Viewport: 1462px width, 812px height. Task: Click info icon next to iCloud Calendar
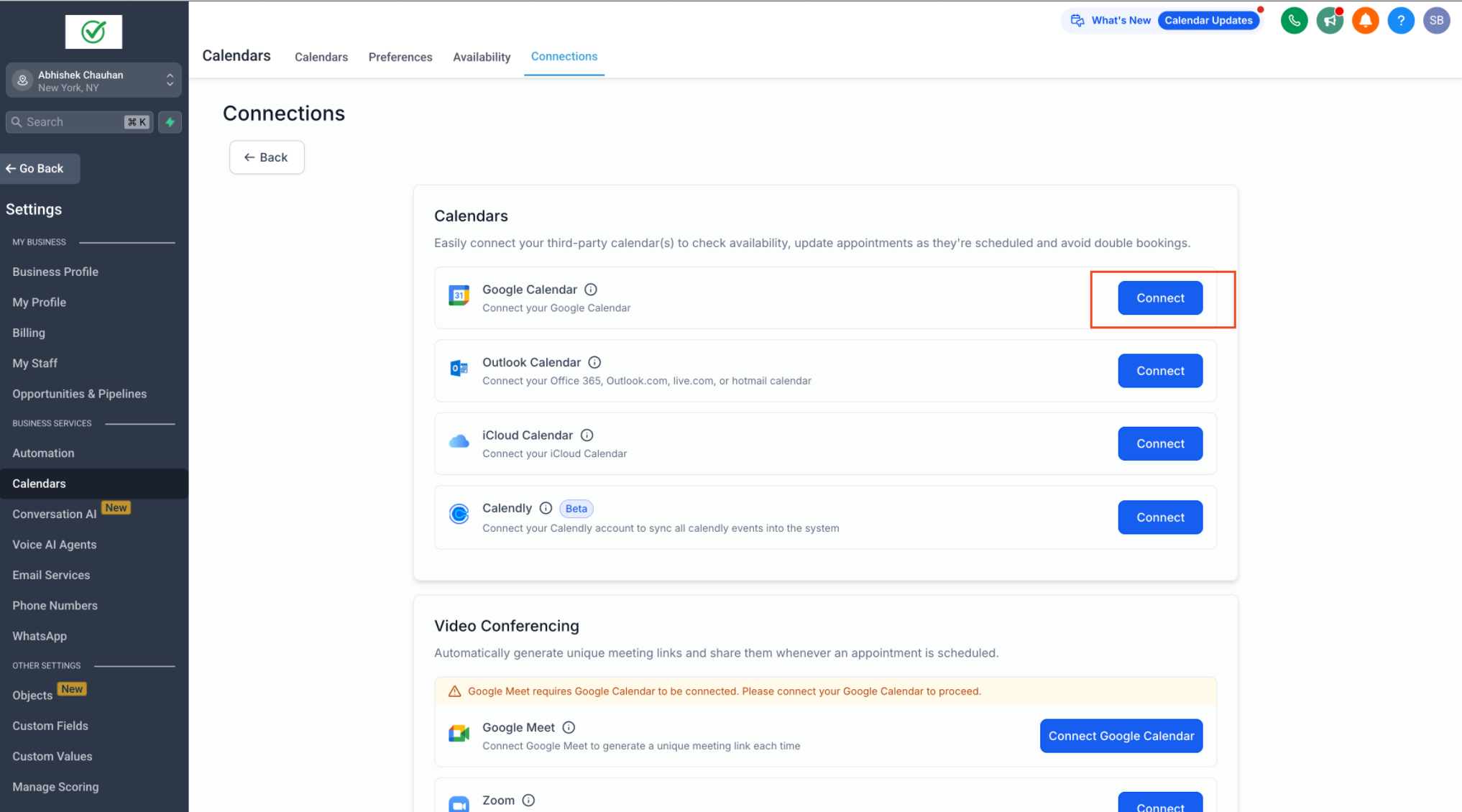587,435
